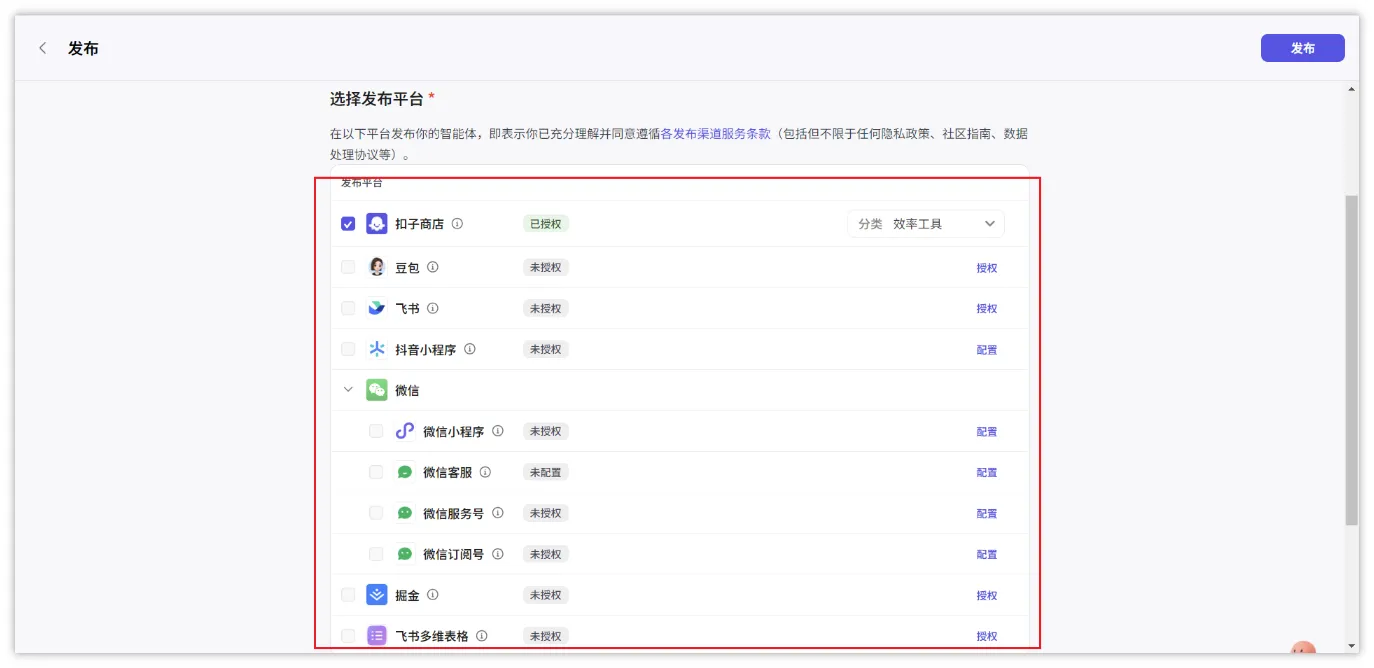This screenshot has height=668, width=1374.
Task: Click the 未授权 badge for 掘金
Action: pyautogui.click(x=545, y=595)
